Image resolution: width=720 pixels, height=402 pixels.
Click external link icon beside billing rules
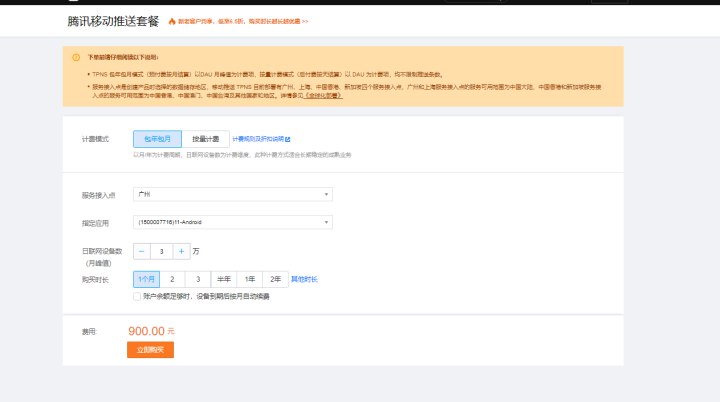pos(288,139)
